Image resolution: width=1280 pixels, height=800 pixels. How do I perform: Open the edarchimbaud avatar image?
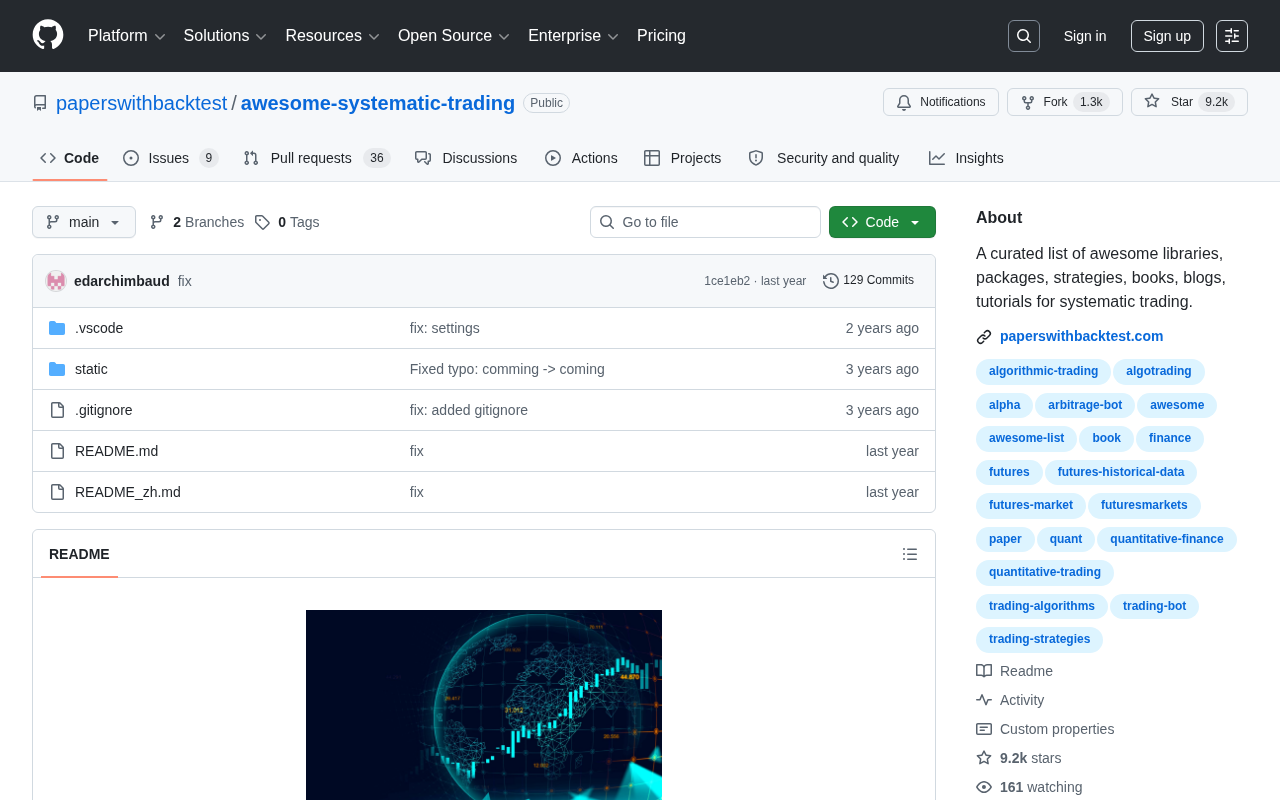click(56, 281)
